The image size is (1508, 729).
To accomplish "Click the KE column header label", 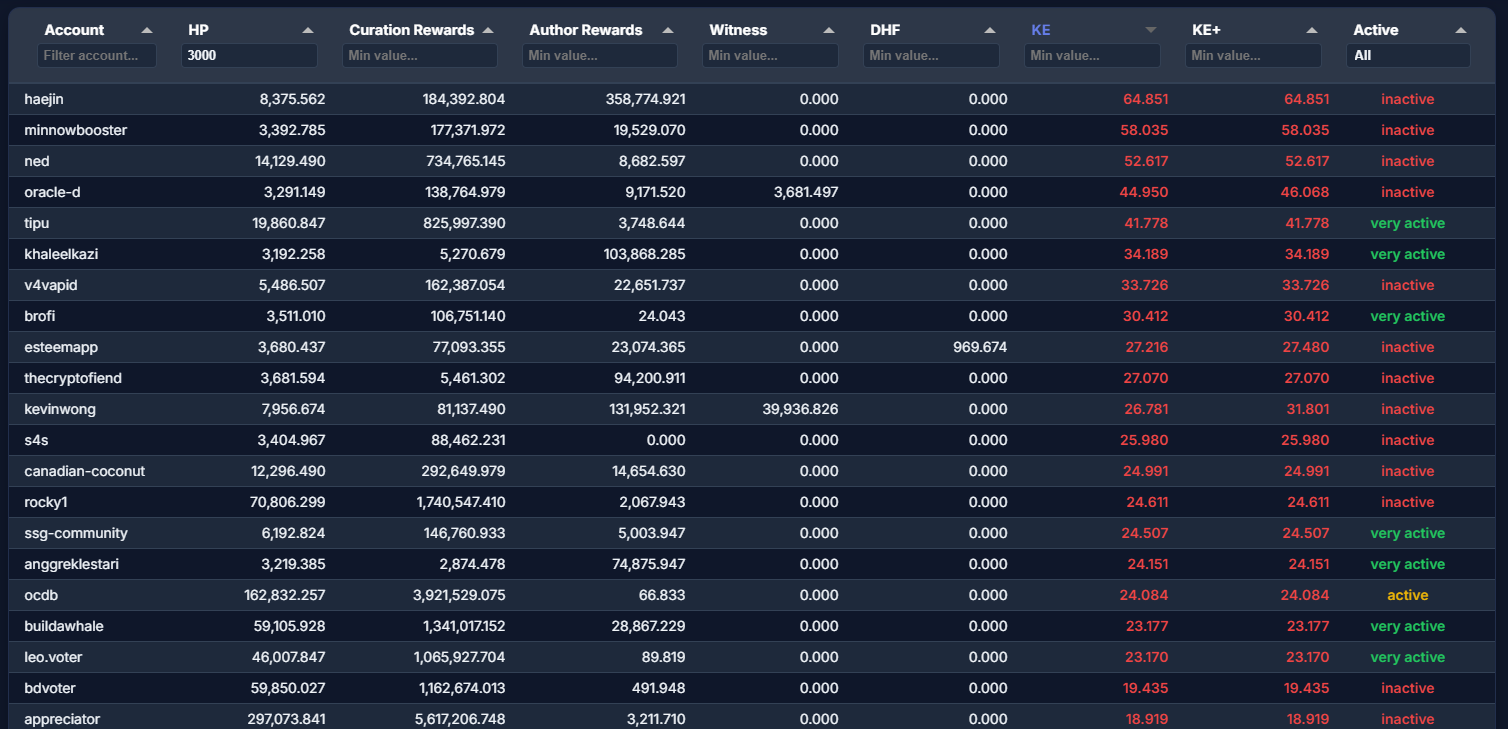I will (1041, 30).
